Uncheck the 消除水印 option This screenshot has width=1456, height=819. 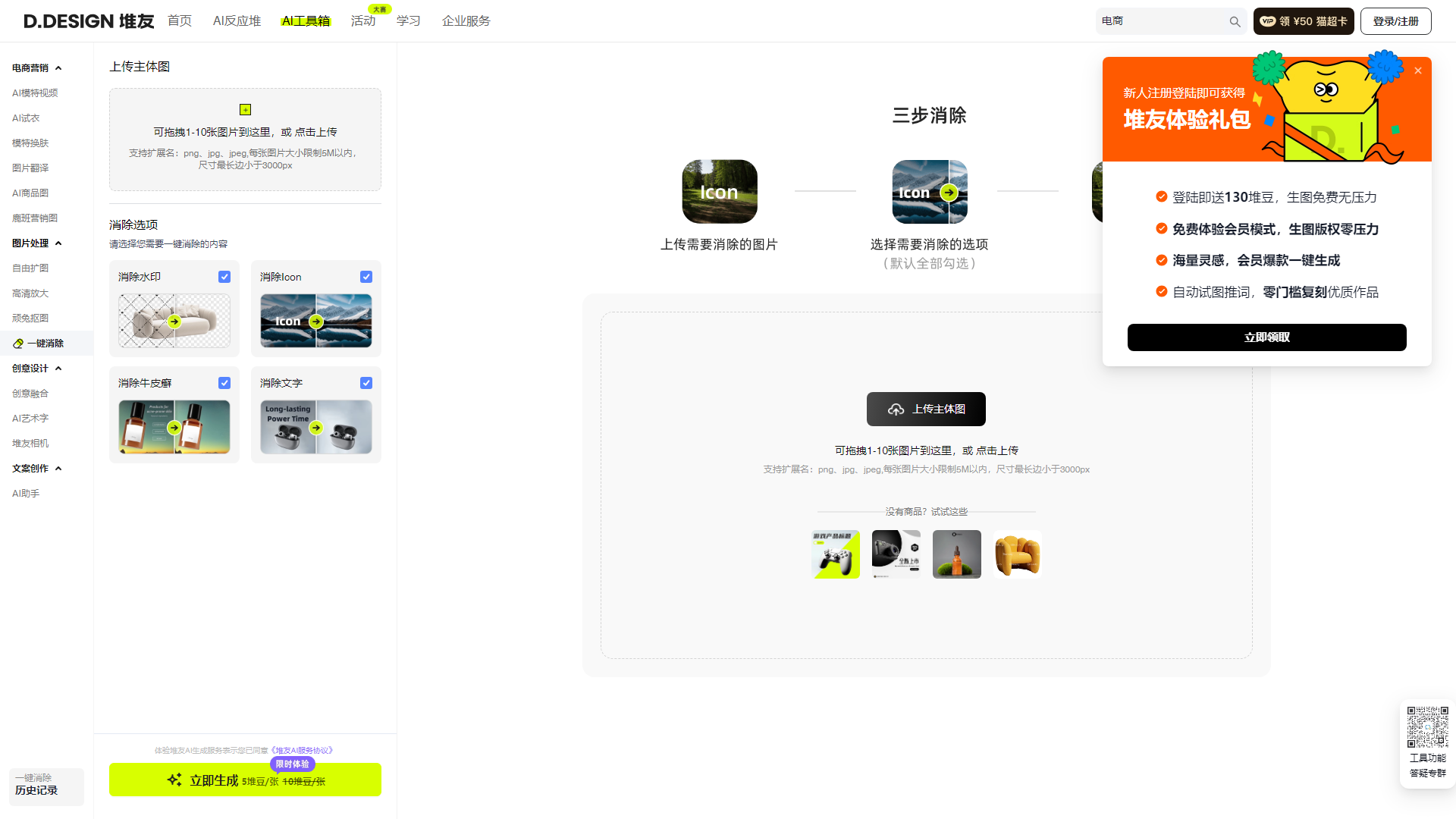(224, 277)
